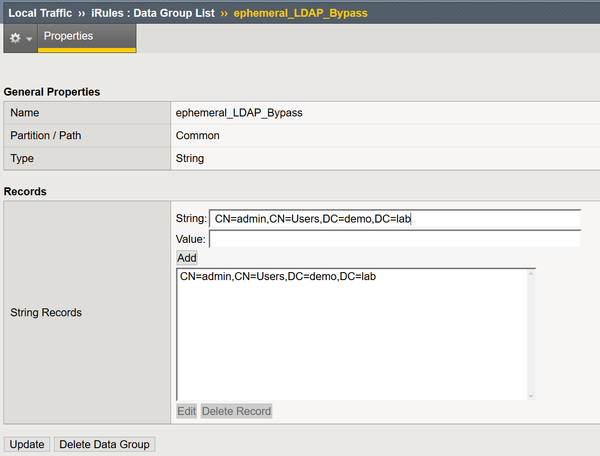This screenshot has height=456, width=600.
Task: Click the Edit button below the records
Action: coord(186,411)
